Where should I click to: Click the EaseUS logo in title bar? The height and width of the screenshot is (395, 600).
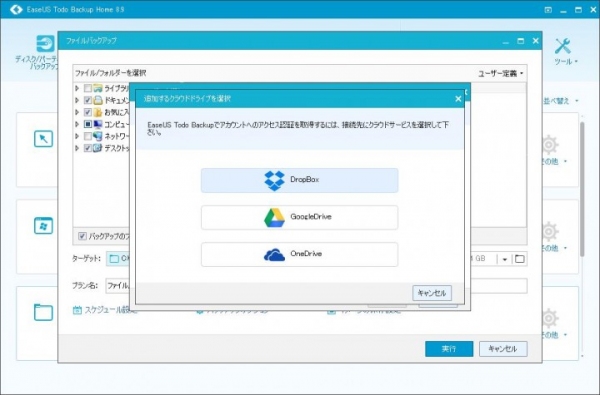coord(16,9)
